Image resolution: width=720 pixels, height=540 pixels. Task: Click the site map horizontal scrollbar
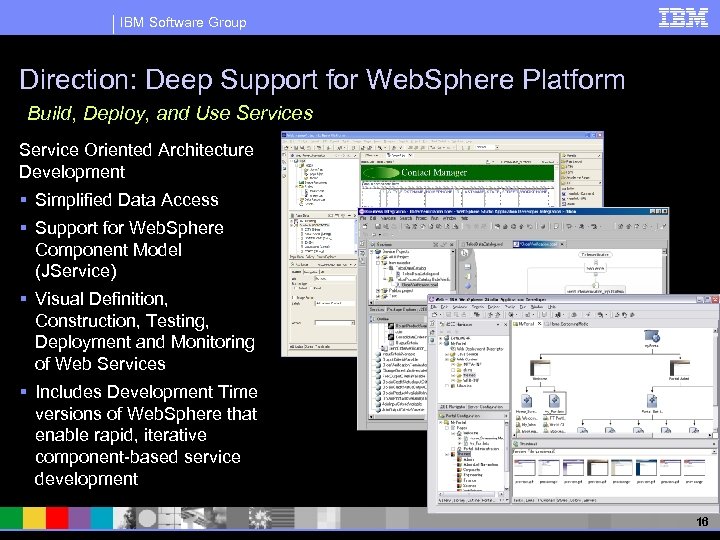point(613,435)
